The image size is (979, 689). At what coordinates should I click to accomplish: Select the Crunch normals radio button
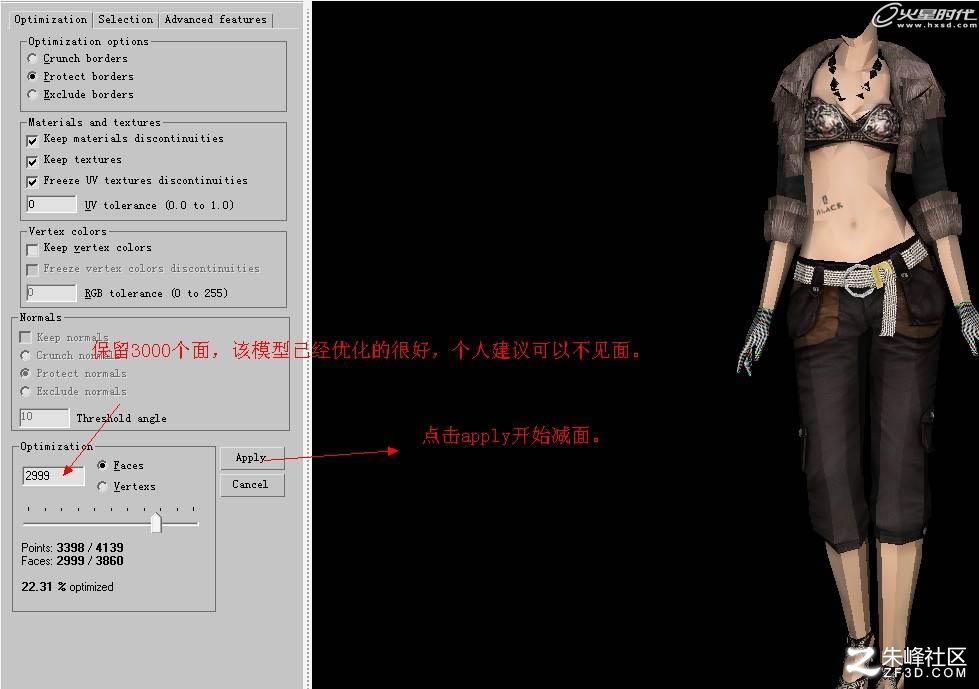click(26, 355)
